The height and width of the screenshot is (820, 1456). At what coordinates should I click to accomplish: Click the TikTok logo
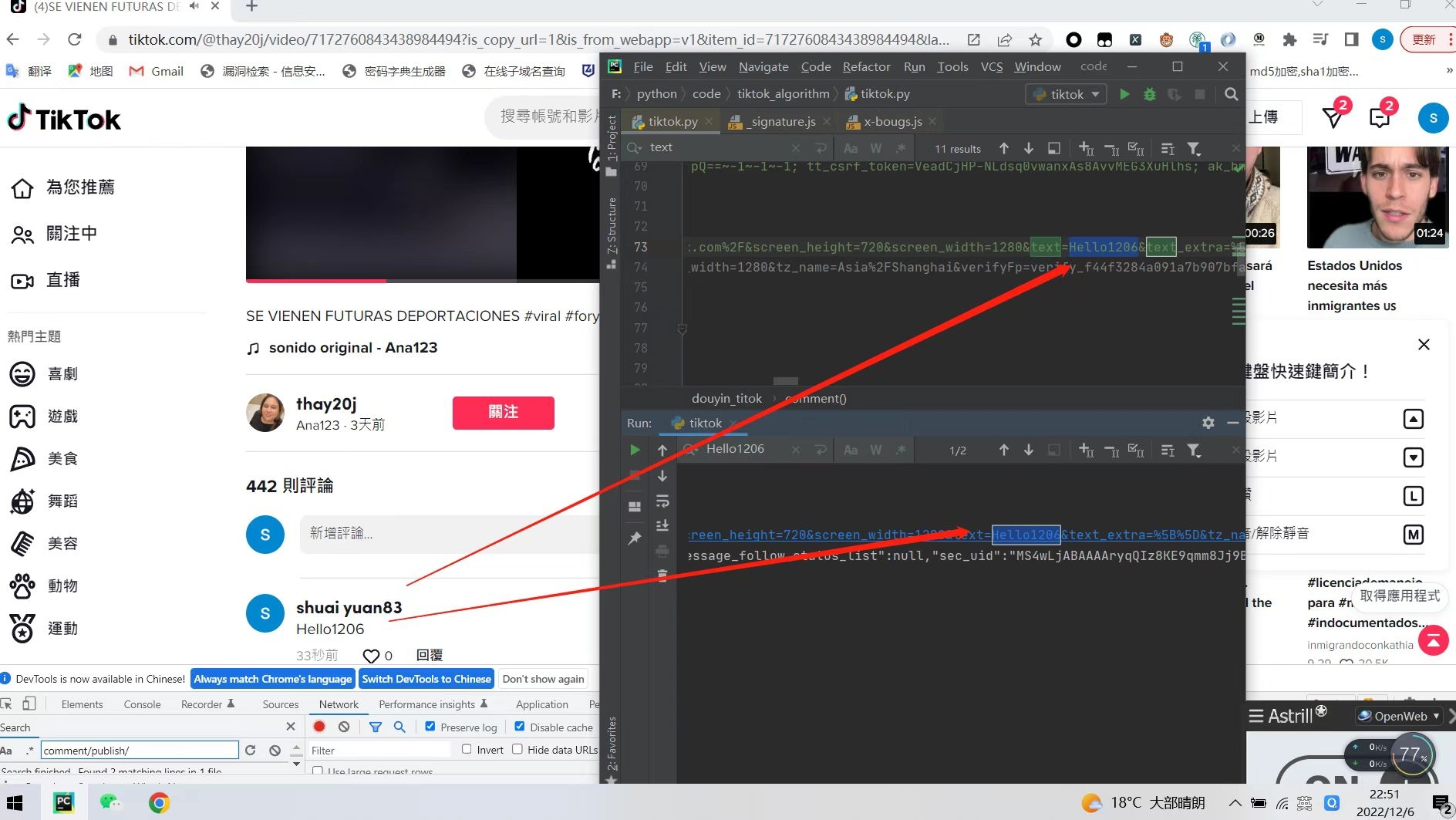(64, 119)
